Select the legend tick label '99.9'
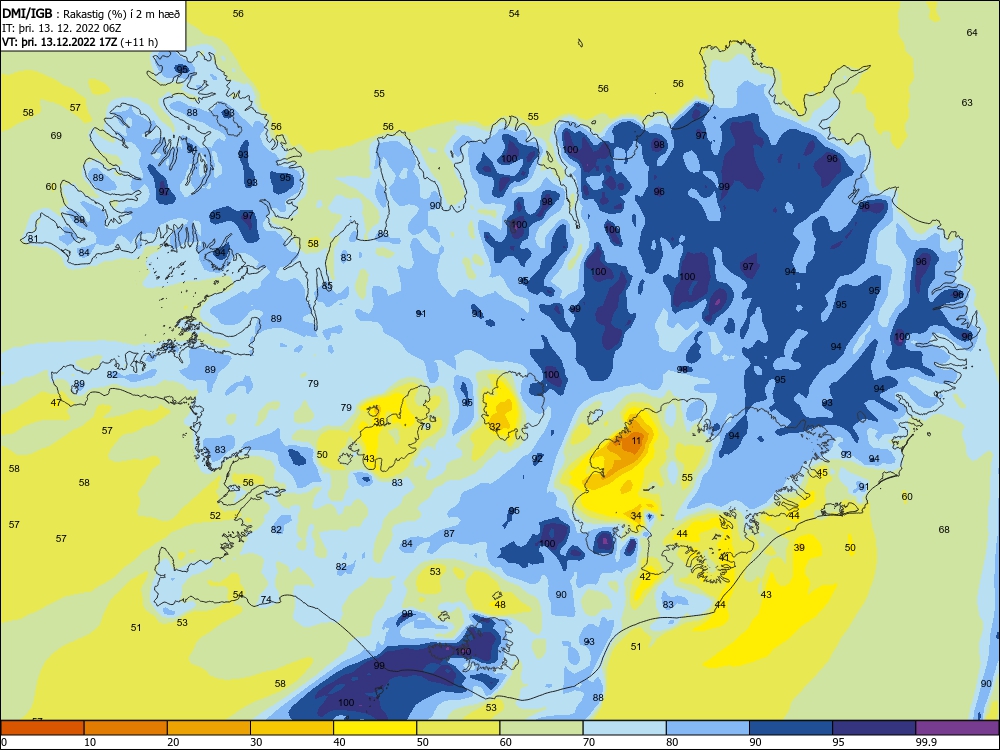This screenshot has height=750, width=1000. point(925,742)
